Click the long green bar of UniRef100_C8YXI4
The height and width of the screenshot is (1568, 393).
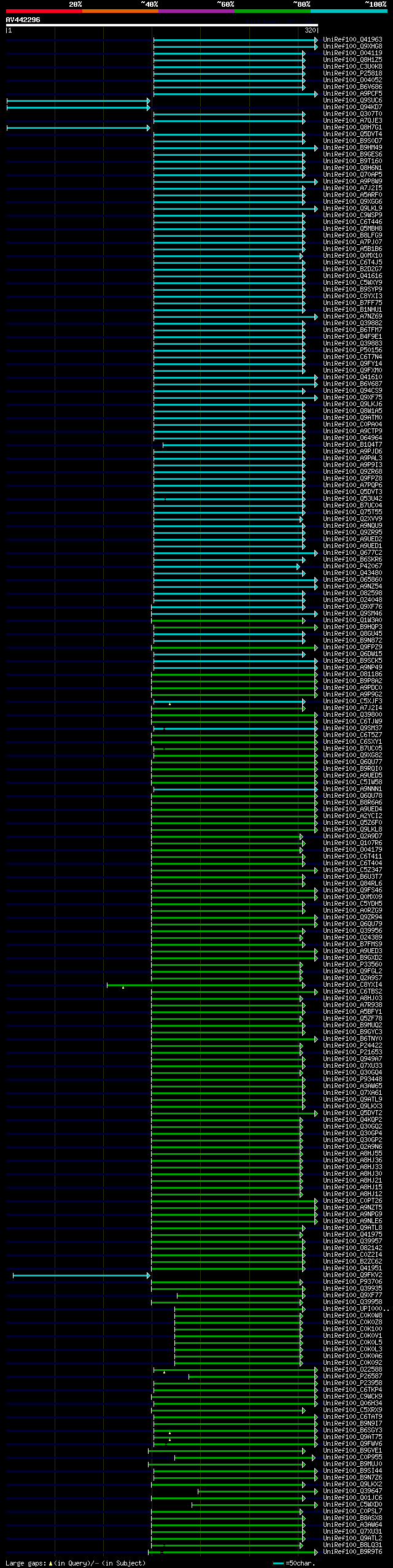(205, 985)
